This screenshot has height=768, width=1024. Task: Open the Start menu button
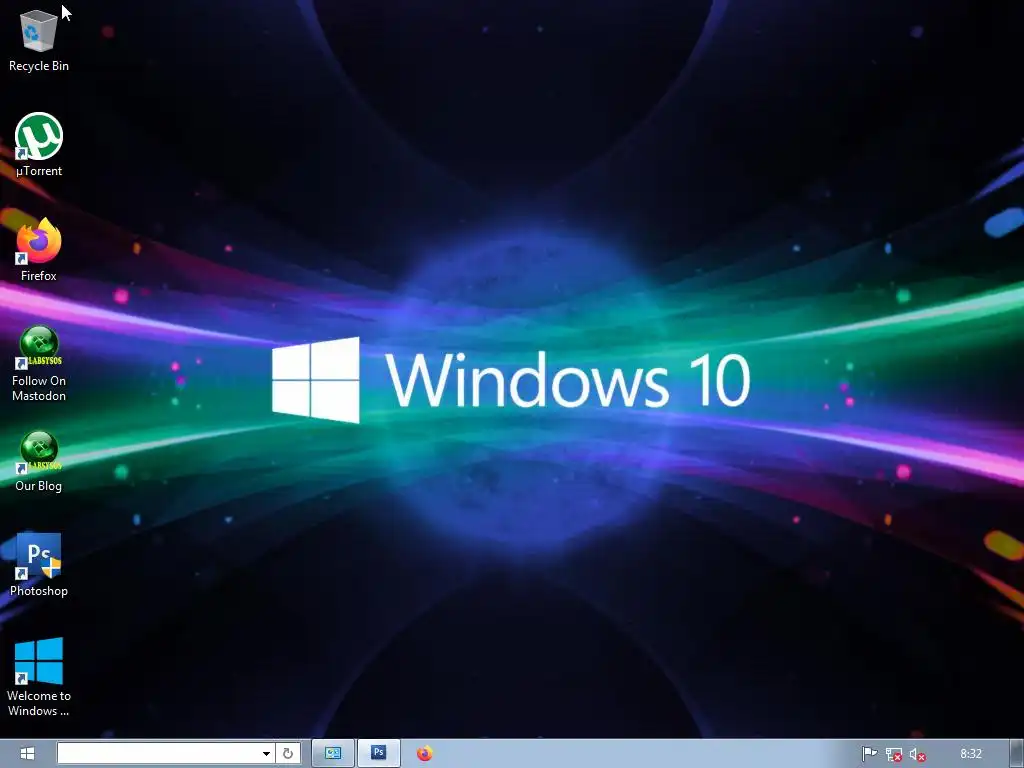[27, 754]
